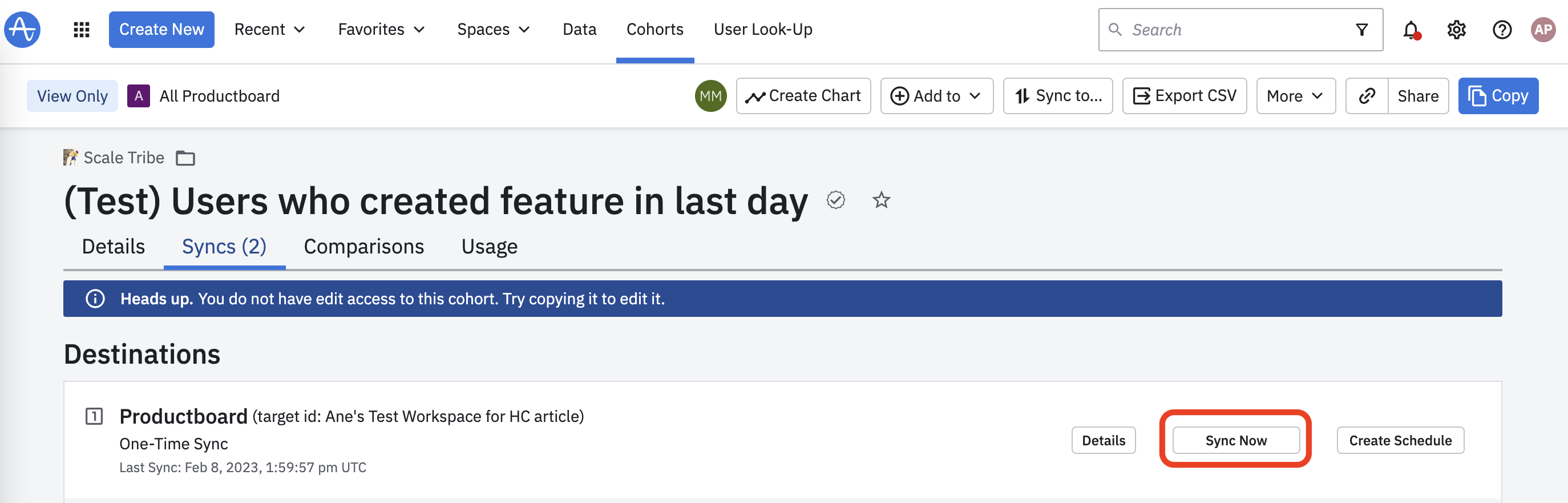Image resolution: width=1568 pixels, height=503 pixels.
Task: Open the help question mark icon
Action: [1502, 30]
